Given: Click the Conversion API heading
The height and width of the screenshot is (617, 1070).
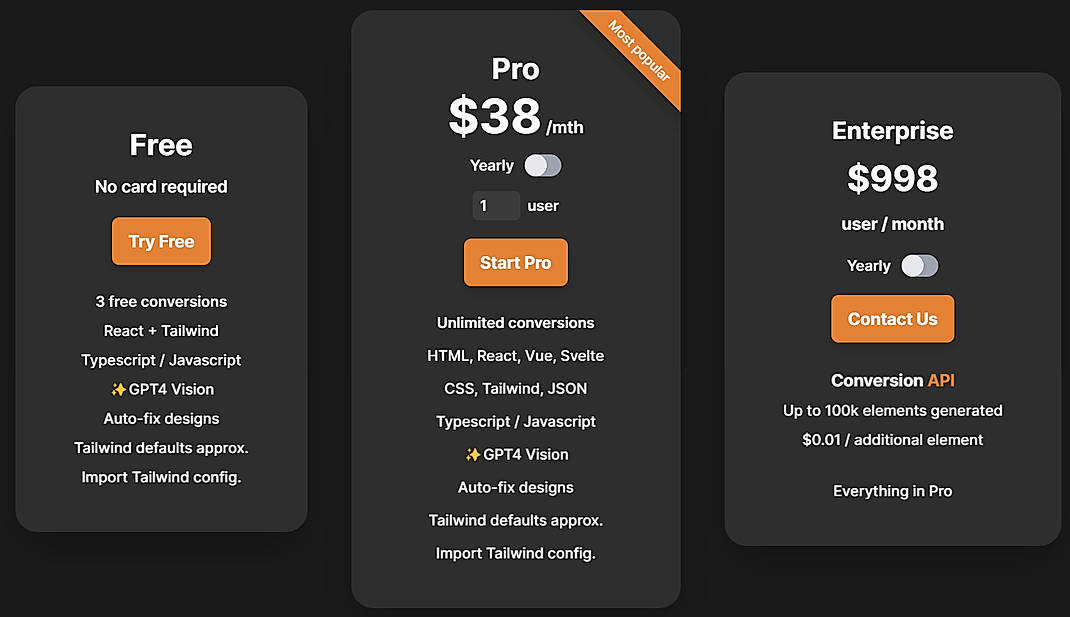Looking at the screenshot, I should click(x=892, y=380).
